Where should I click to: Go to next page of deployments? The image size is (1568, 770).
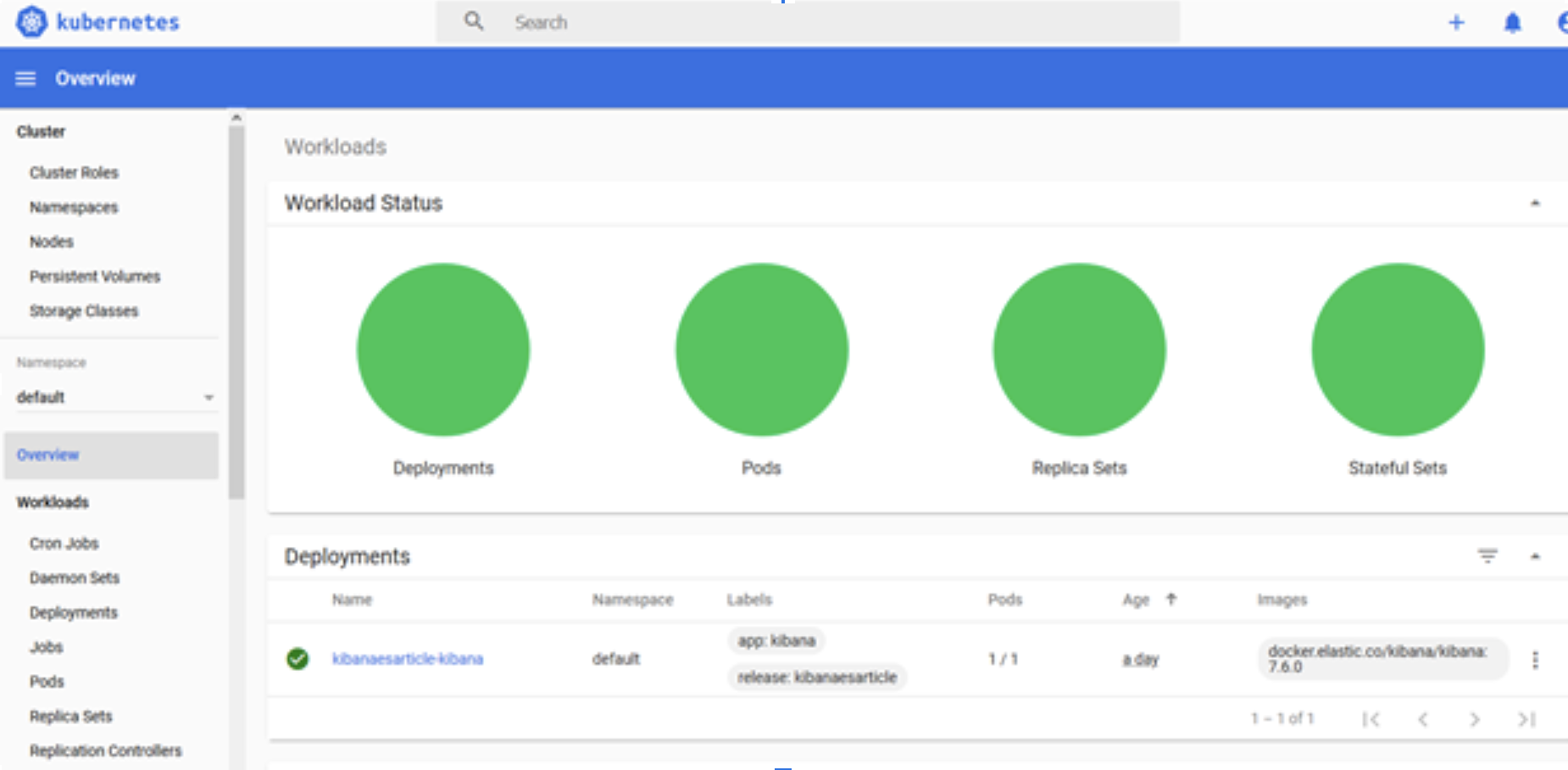click(1475, 718)
